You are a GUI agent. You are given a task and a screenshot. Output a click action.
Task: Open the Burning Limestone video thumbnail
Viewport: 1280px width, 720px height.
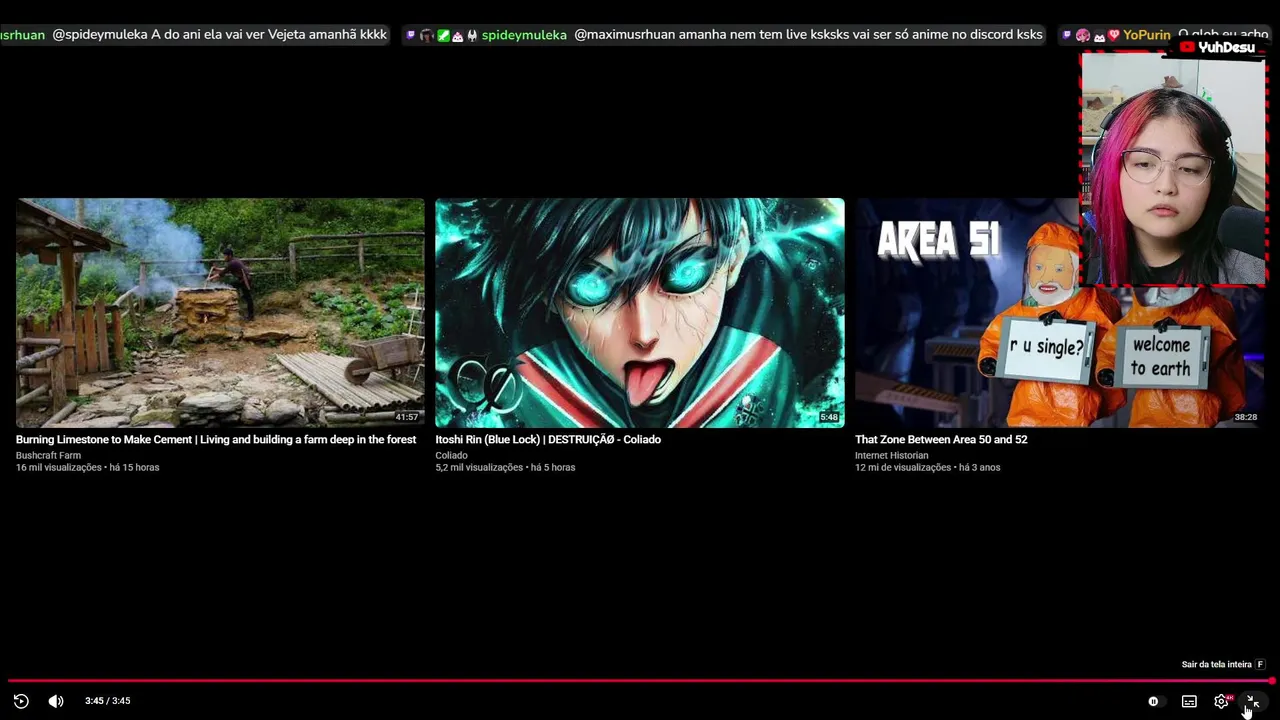point(220,313)
